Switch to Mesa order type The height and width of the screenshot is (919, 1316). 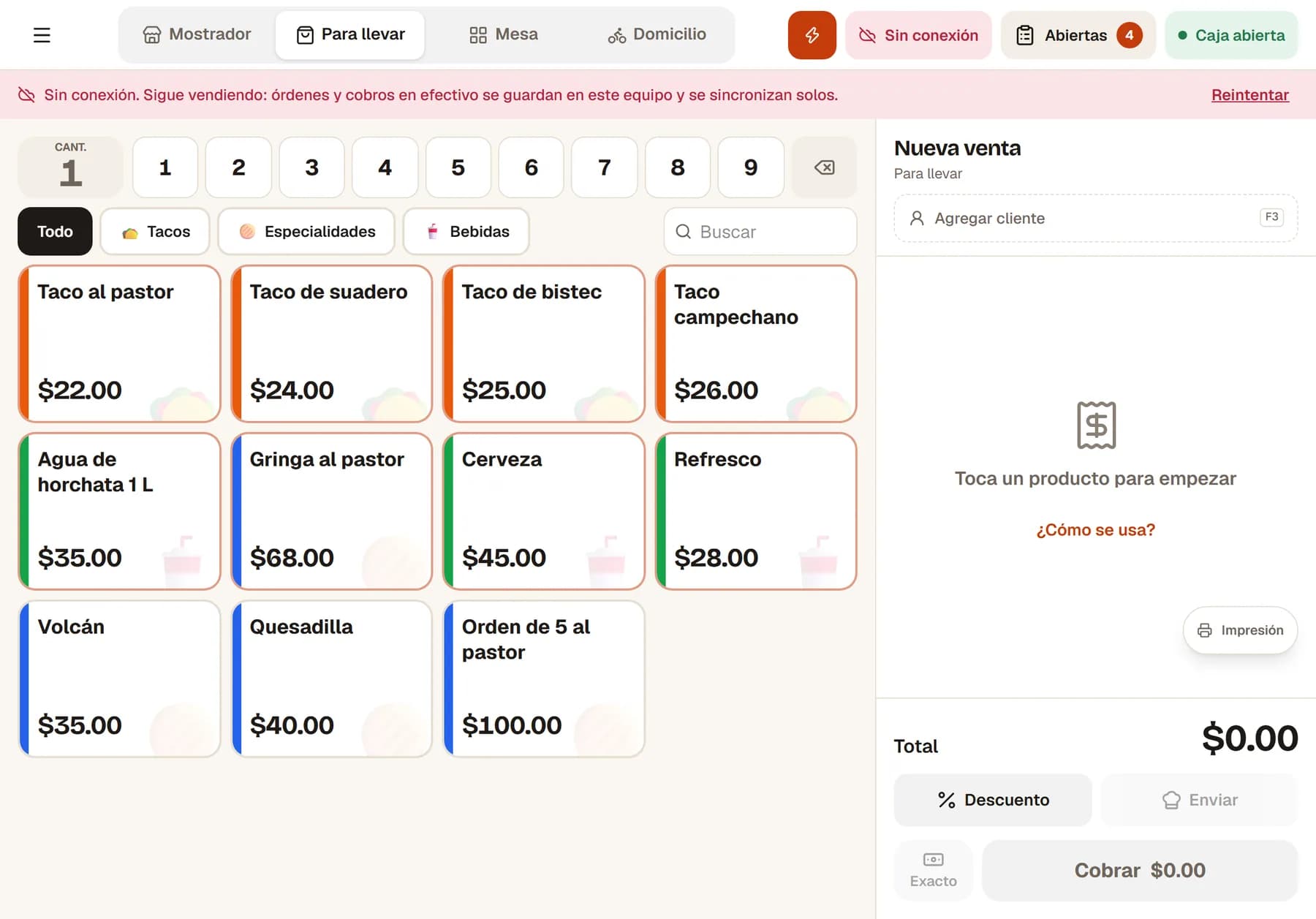[x=503, y=34]
